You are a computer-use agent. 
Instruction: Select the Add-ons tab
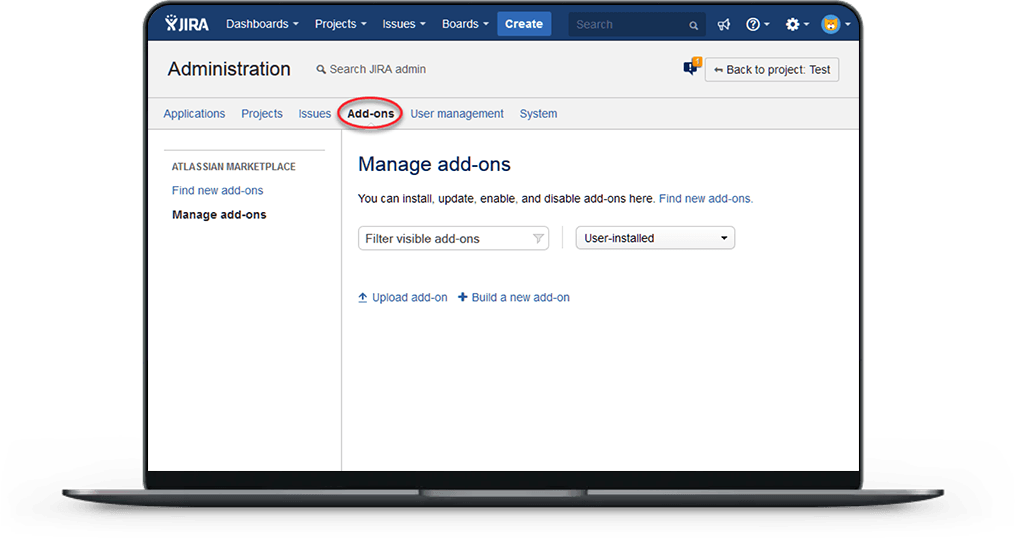point(370,114)
